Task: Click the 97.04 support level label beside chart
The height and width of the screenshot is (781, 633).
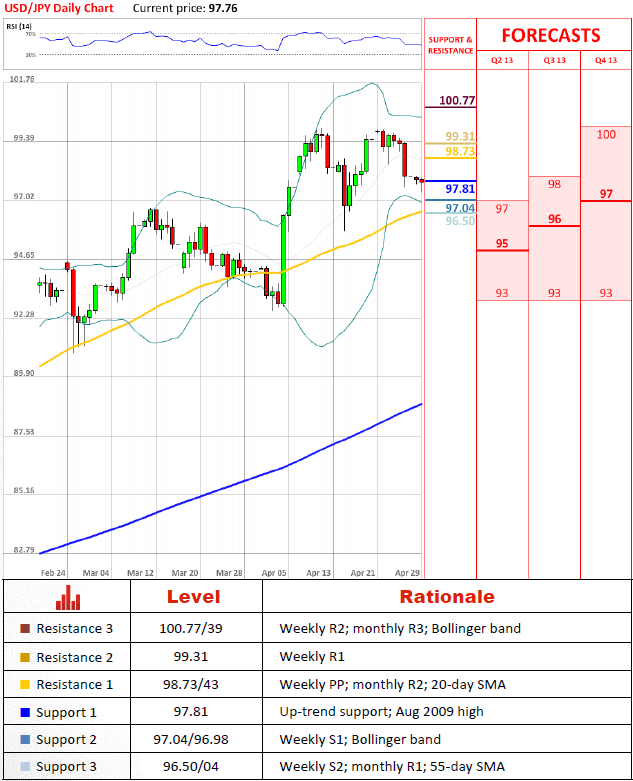Action: coord(460,208)
